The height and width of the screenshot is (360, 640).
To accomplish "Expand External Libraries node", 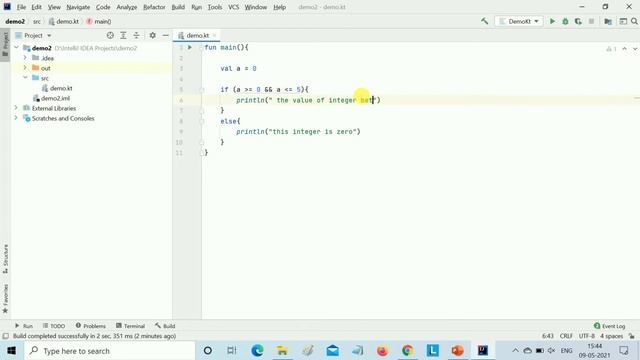I will (16, 108).
